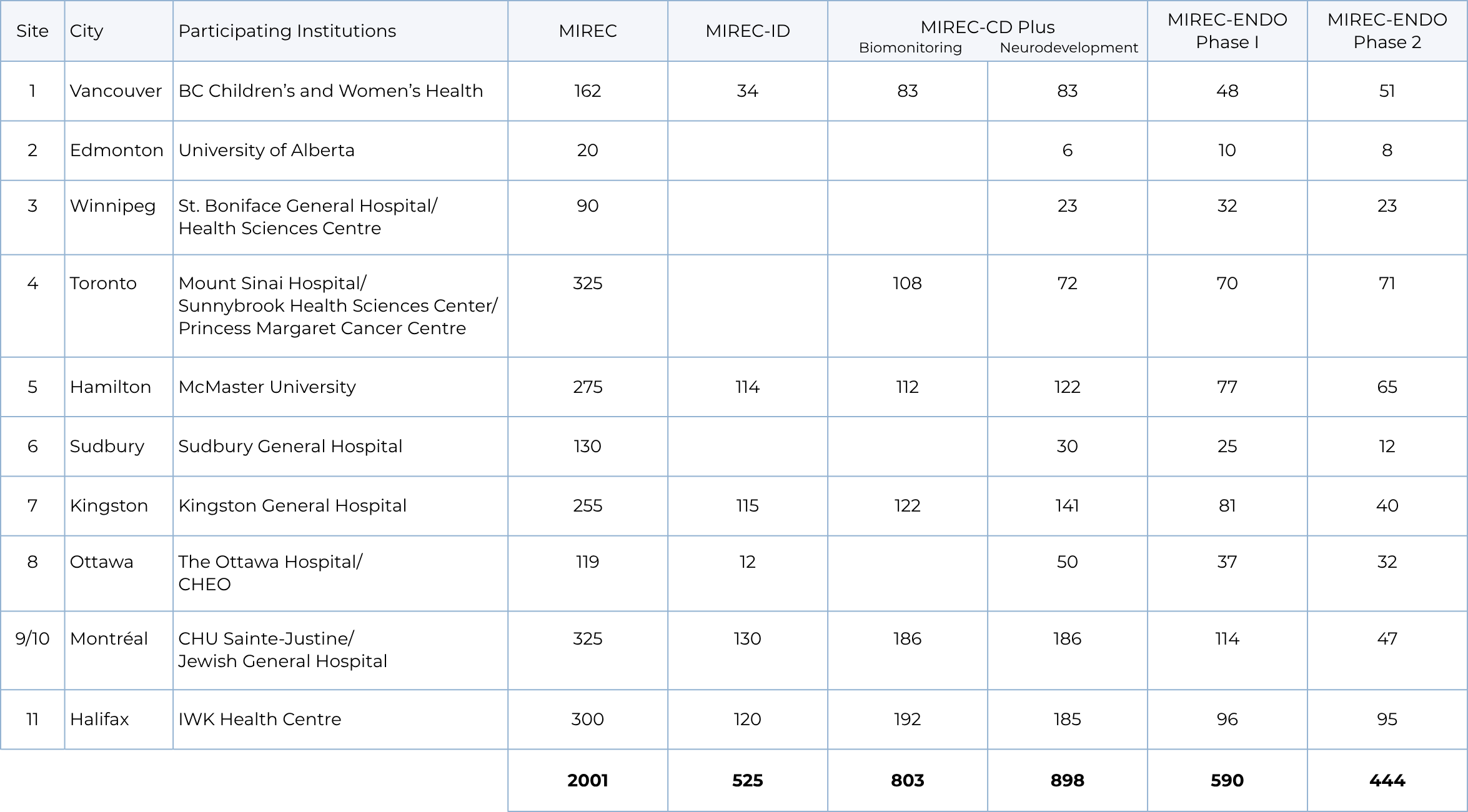
Task: Click Edmonton's Neurodevelopment value 6
Action: tap(1068, 151)
